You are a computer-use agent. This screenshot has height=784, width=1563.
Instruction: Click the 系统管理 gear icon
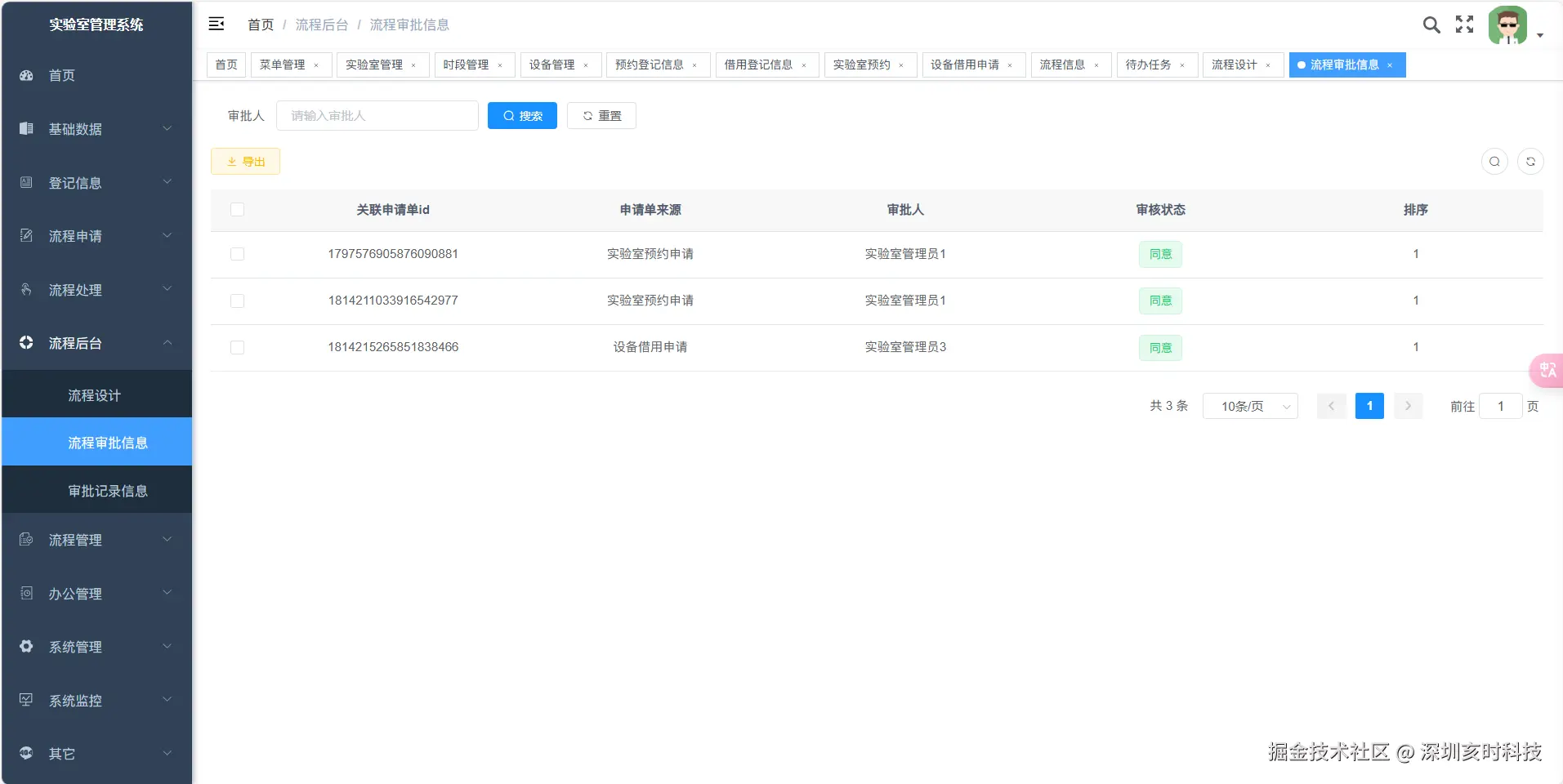(x=26, y=647)
